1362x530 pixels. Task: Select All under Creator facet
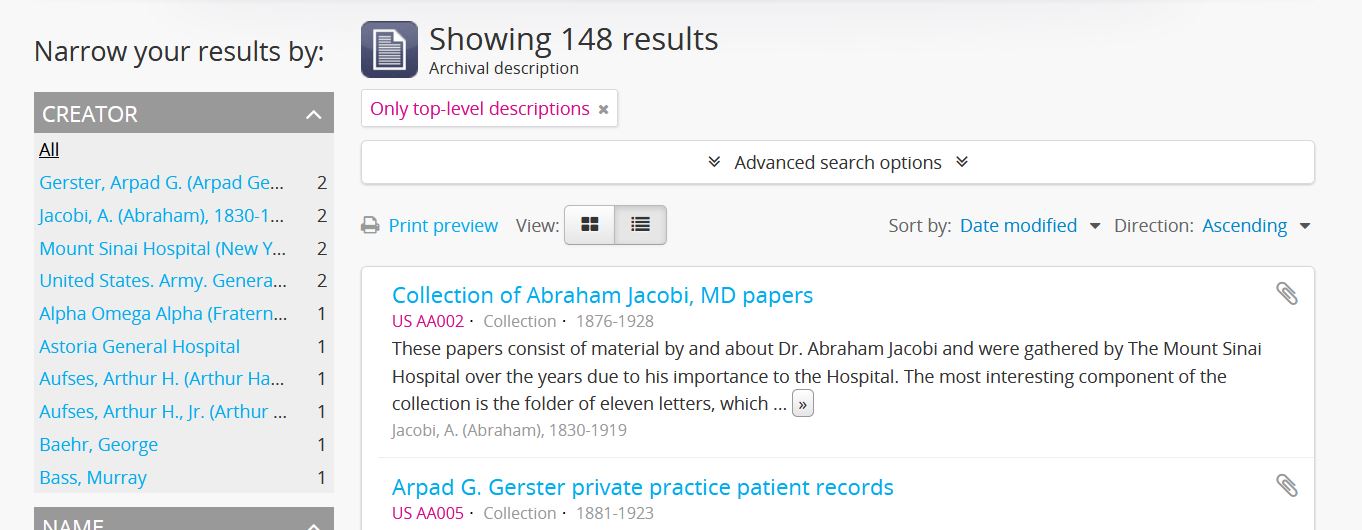pos(49,150)
